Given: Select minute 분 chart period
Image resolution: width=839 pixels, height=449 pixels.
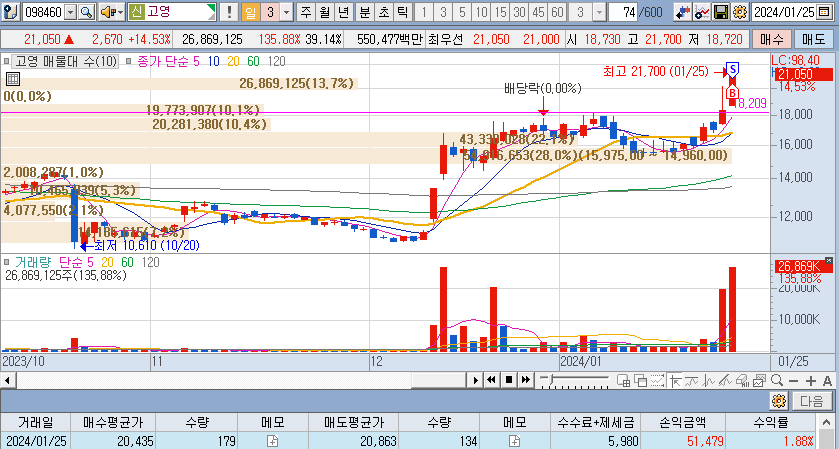Looking at the screenshot, I should pyautogui.click(x=364, y=12).
